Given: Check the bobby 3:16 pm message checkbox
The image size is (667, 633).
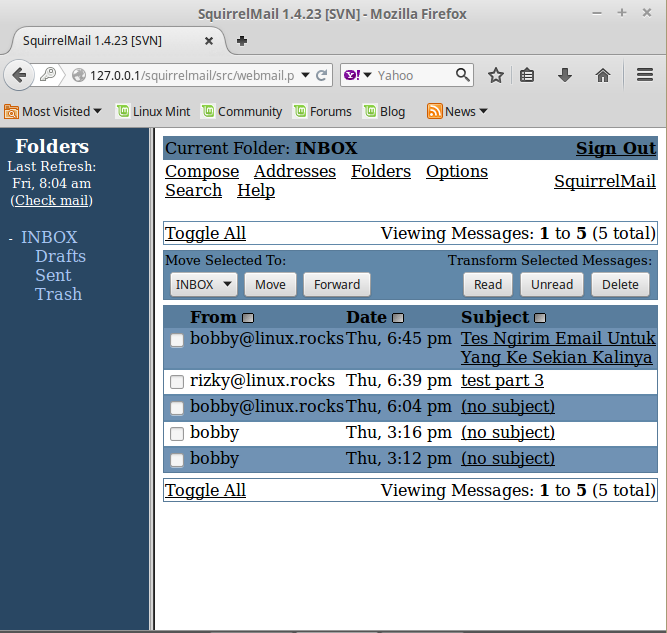Looking at the screenshot, I should click(x=177, y=433).
